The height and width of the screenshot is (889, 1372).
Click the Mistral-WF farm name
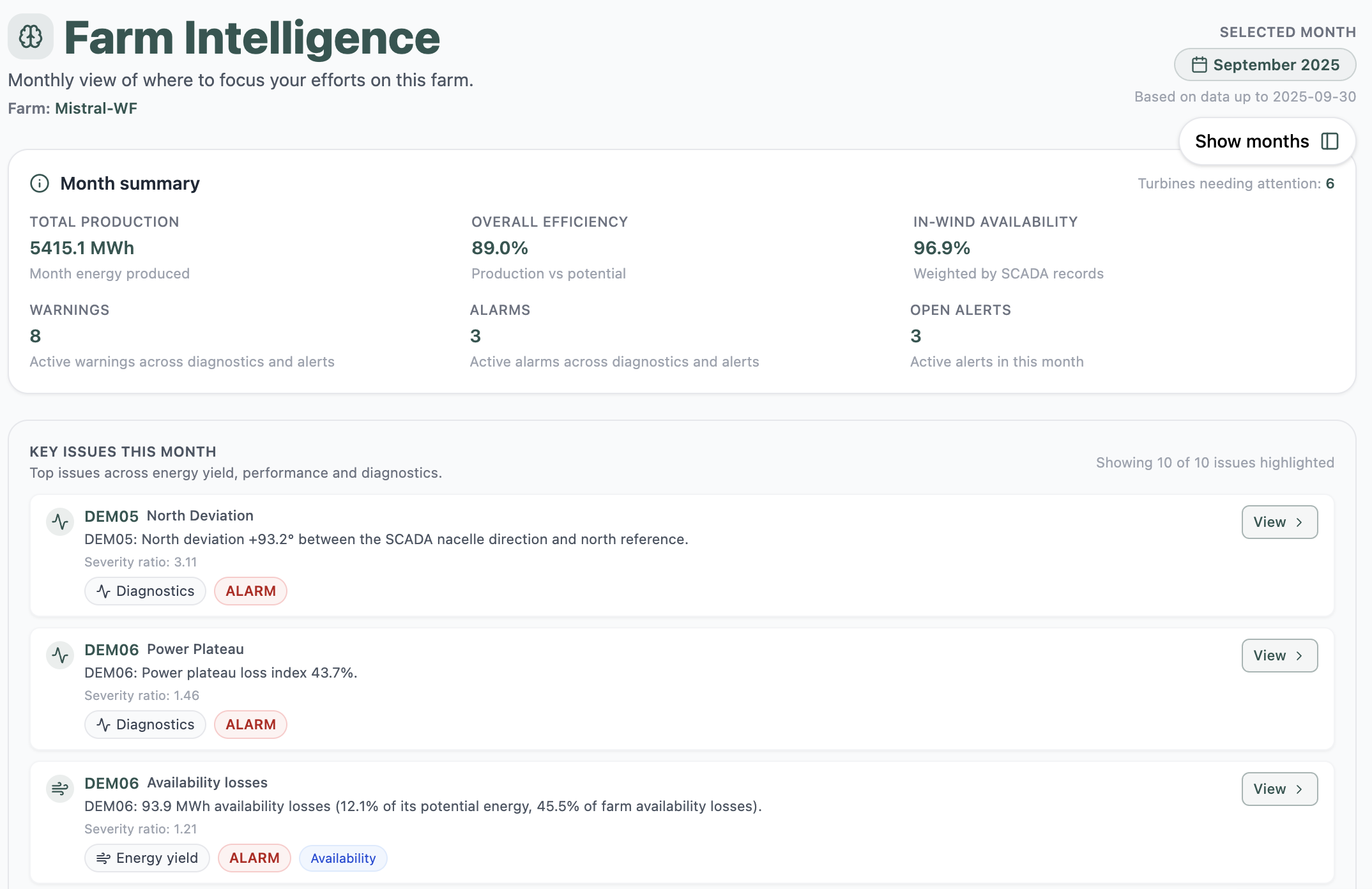point(96,109)
